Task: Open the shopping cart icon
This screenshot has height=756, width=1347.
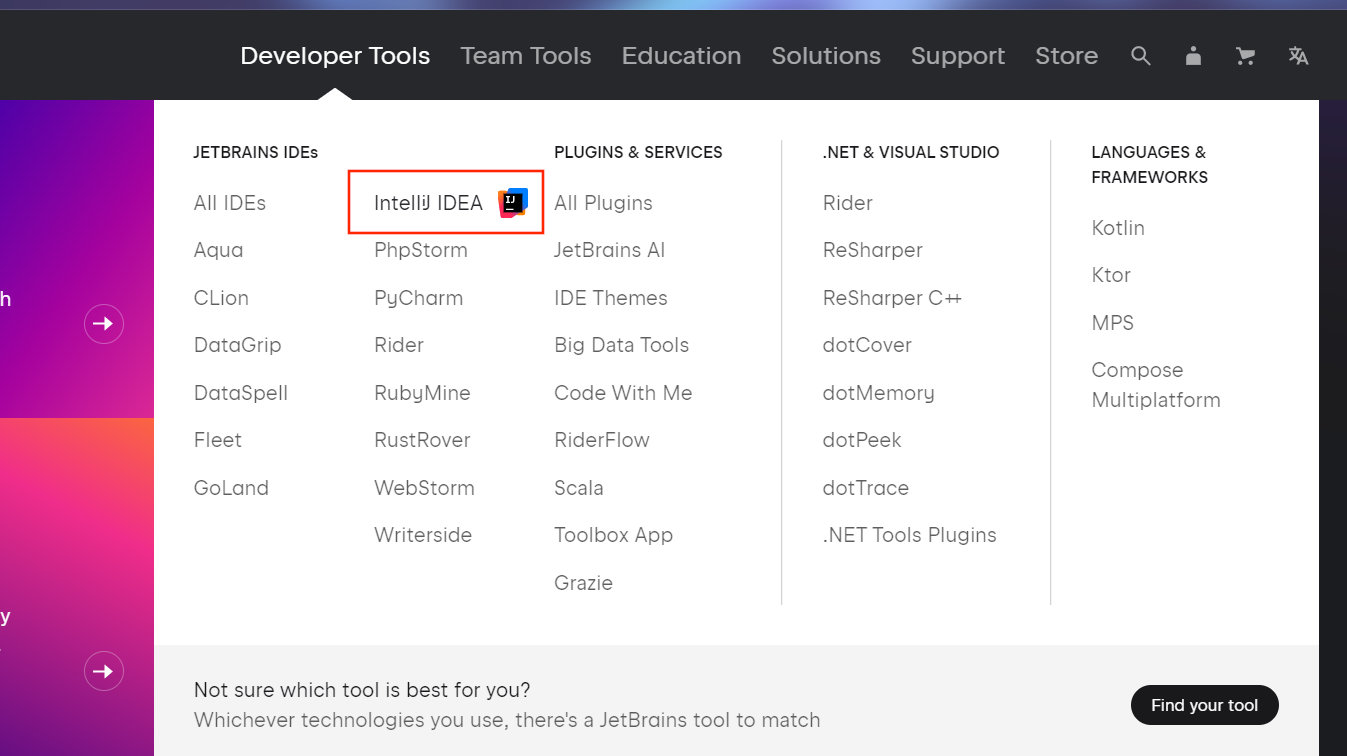Action: tap(1245, 56)
